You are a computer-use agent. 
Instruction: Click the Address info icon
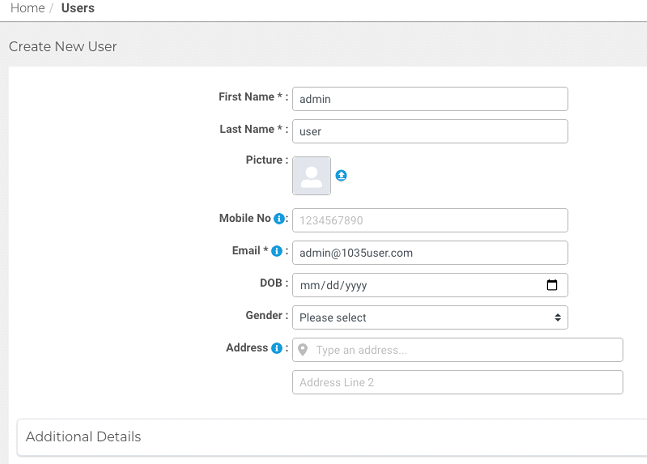click(x=276, y=348)
